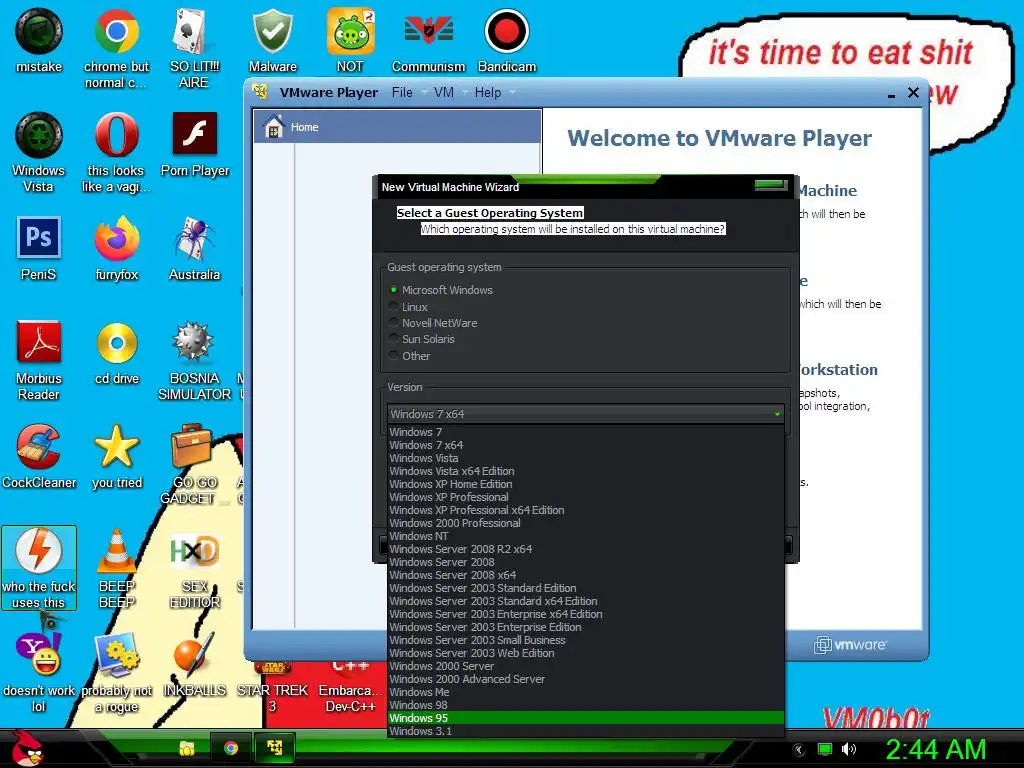Choose Windows Me from the version list
Image resolution: width=1024 pixels, height=768 pixels.
click(x=586, y=692)
